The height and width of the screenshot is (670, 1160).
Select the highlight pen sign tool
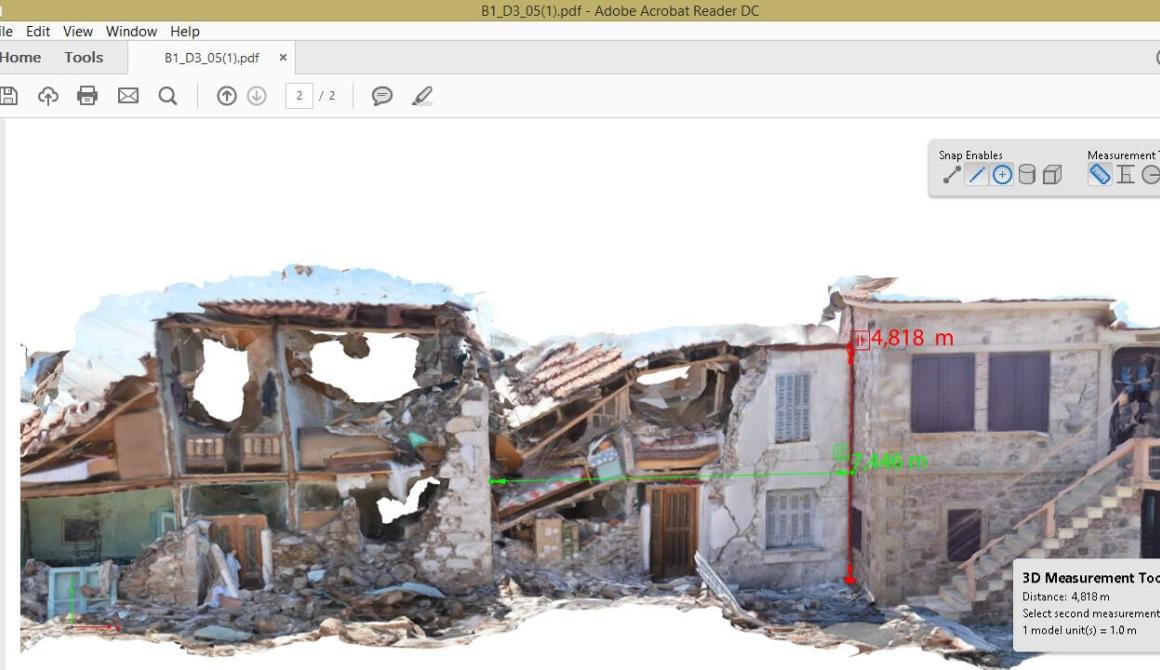click(x=422, y=96)
